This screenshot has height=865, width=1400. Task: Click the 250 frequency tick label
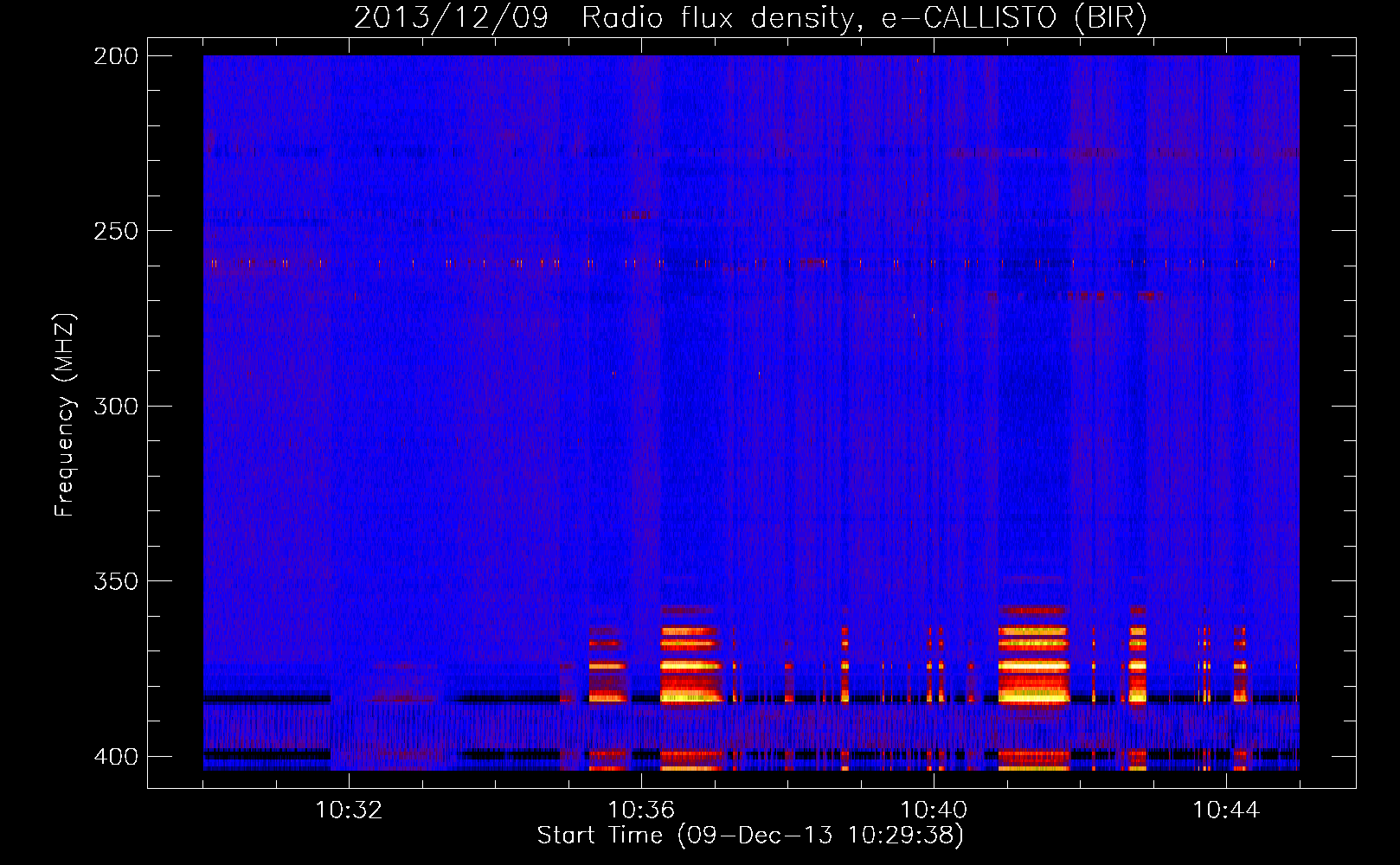click(116, 231)
